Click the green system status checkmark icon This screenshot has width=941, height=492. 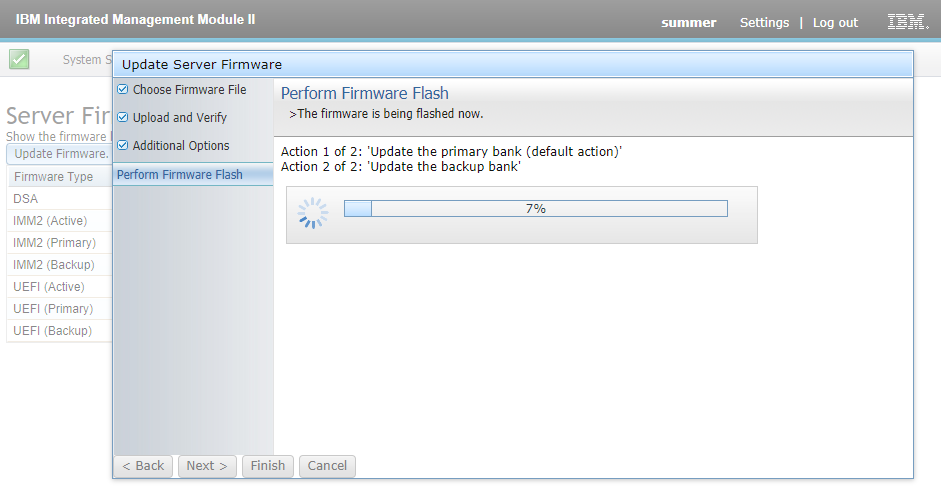pyautogui.click(x=19, y=59)
